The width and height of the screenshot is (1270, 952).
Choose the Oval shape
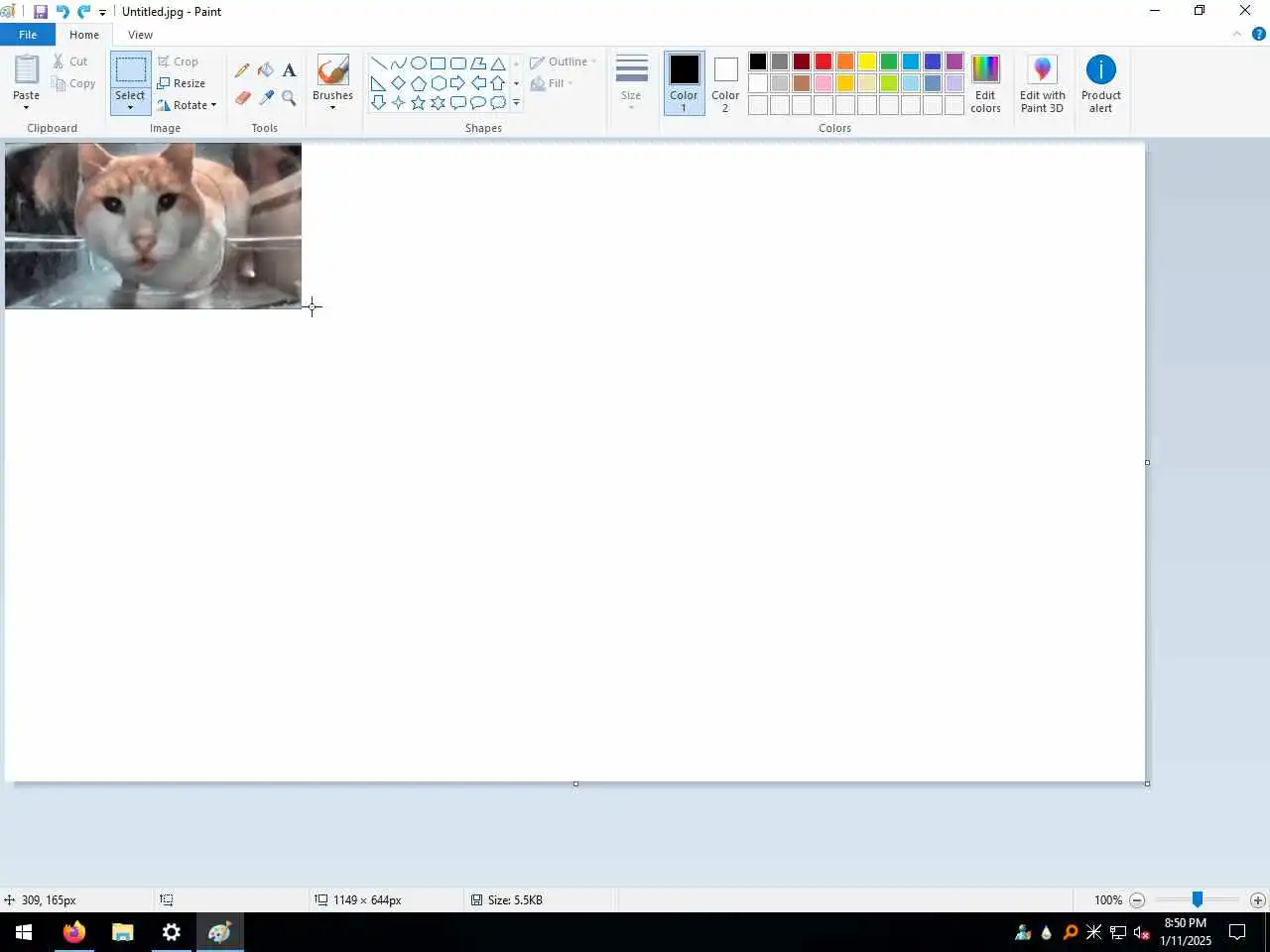(418, 63)
